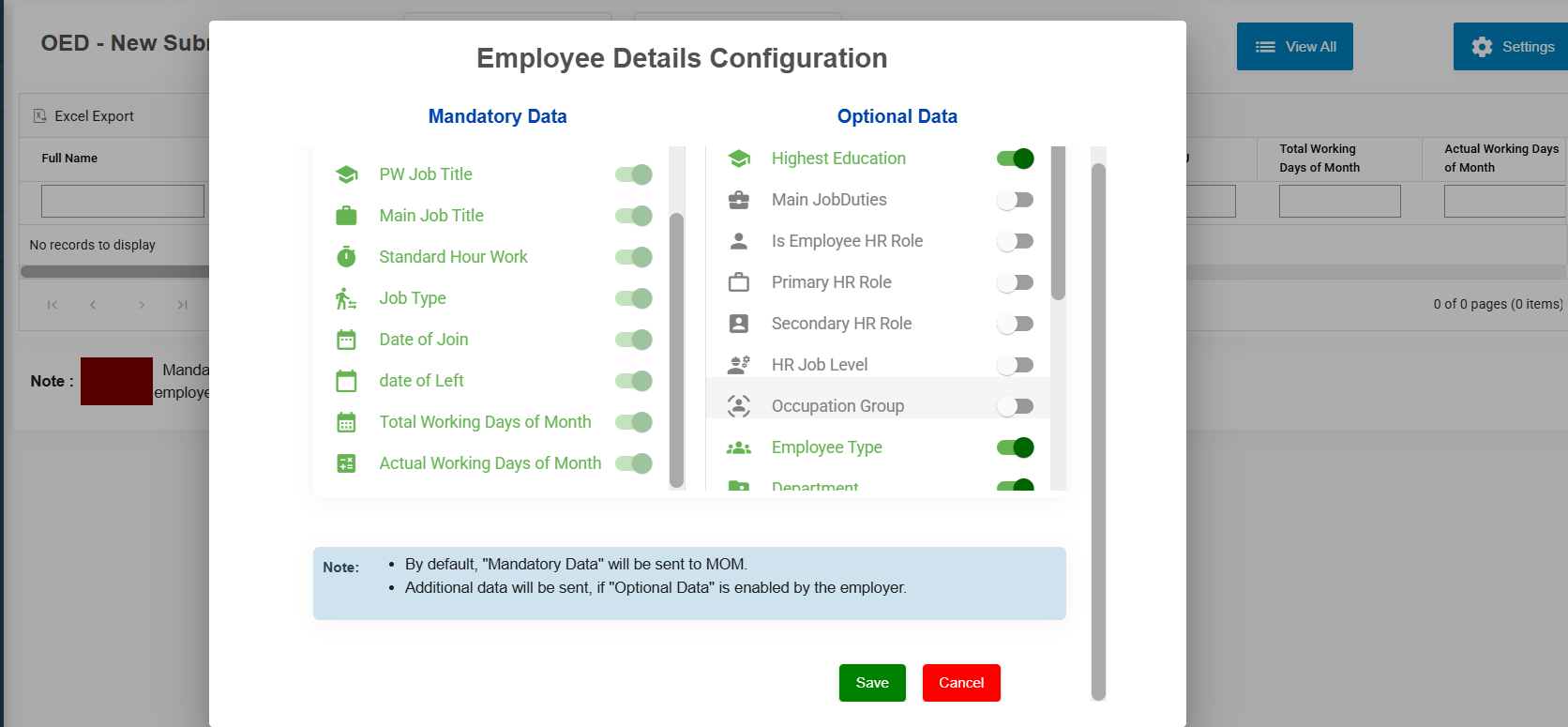Click the calculator icon for Actual Working Days
Image resolution: width=1568 pixels, height=727 pixels.
click(x=346, y=463)
